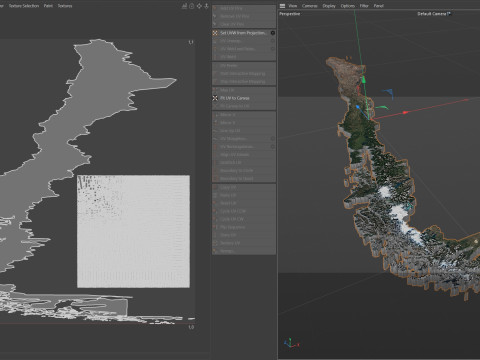Viewport: 480px width, 360px height.
Task: Open options gear for Set UVW from Projection
Action: (273, 33)
